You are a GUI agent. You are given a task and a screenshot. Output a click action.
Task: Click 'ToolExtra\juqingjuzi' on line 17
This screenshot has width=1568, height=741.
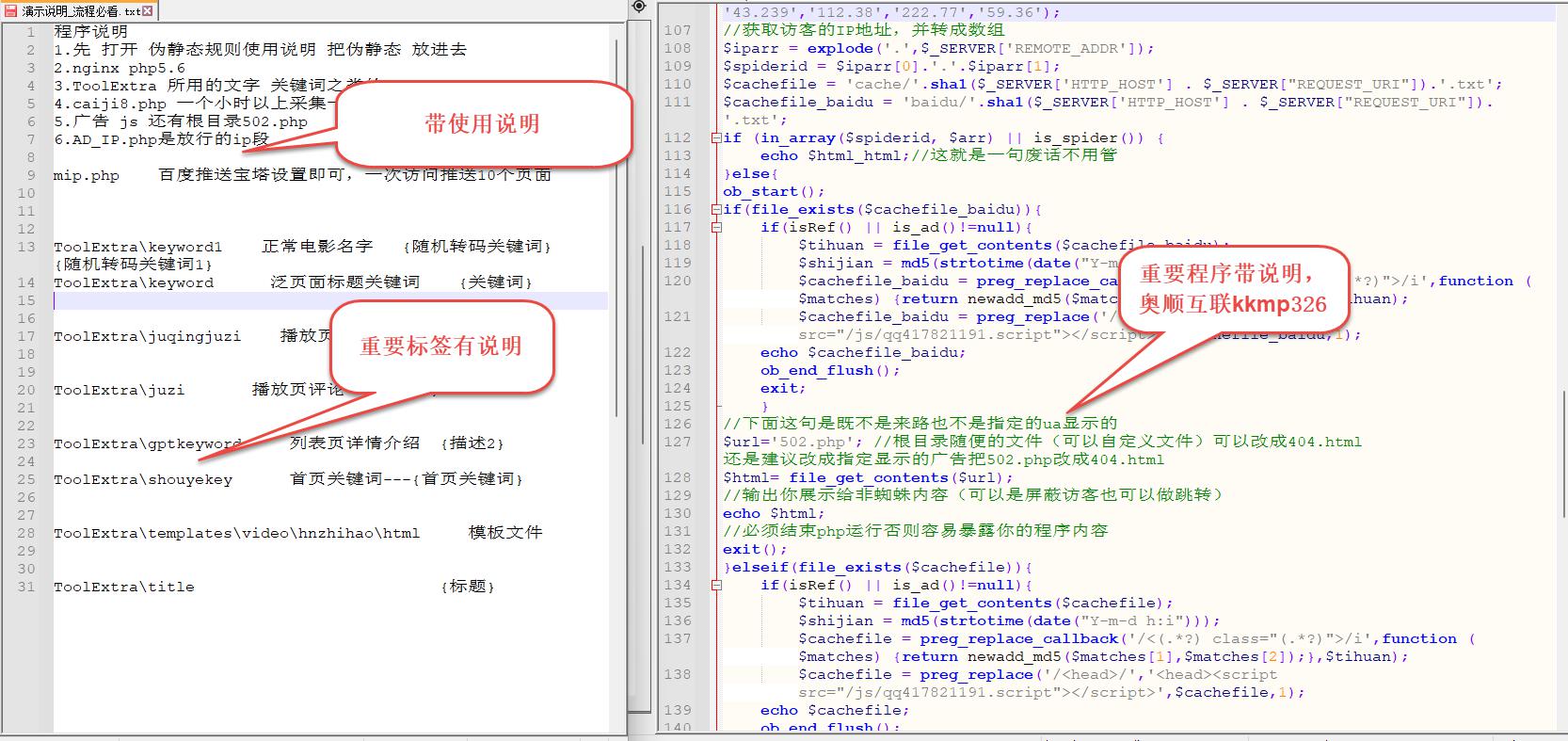[x=148, y=336]
